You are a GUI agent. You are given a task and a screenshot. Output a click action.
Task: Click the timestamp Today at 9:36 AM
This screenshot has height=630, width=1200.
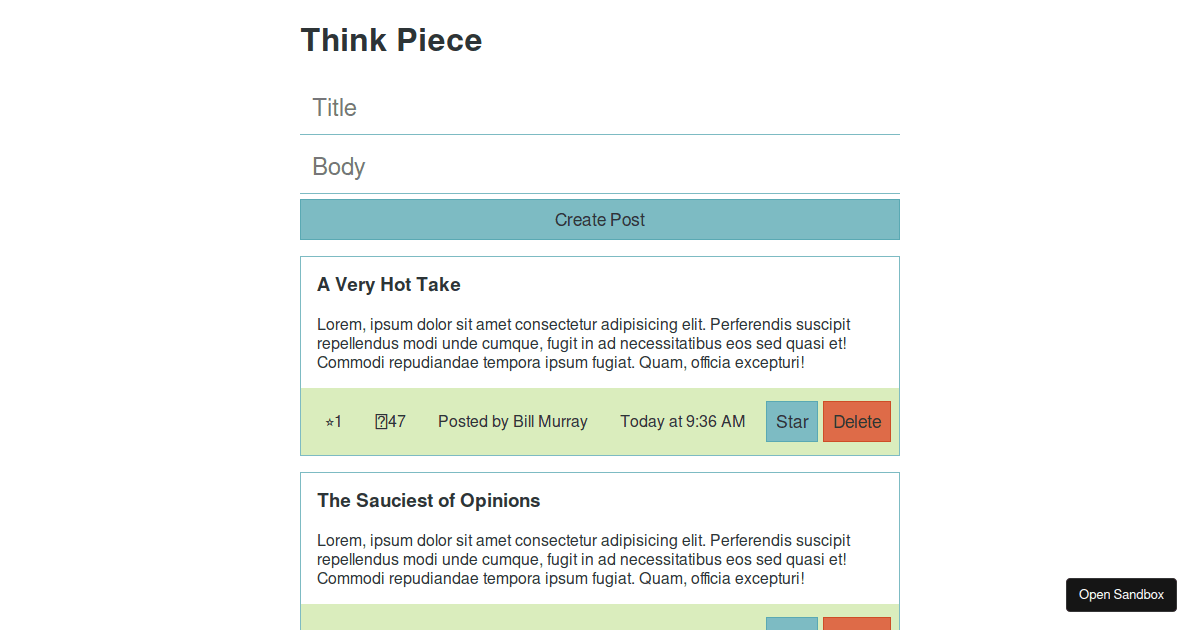683,421
